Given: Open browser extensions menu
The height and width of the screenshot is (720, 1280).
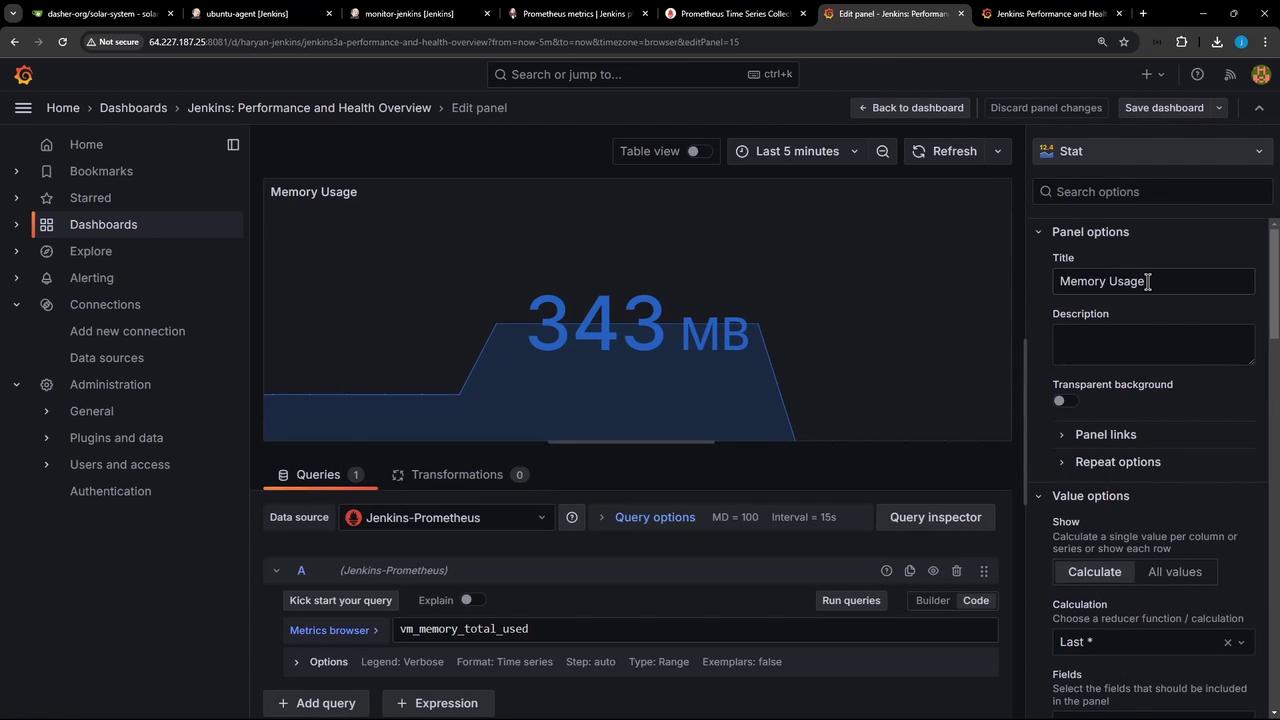Looking at the screenshot, I should click(x=1182, y=42).
